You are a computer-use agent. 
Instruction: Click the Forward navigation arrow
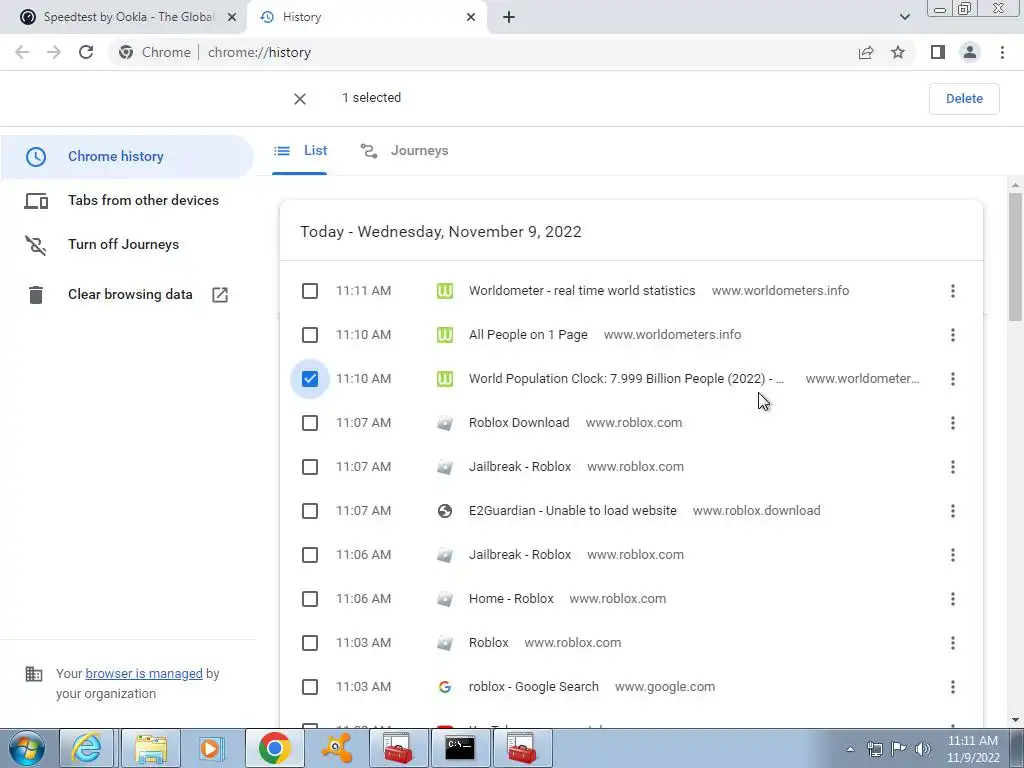(54, 52)
